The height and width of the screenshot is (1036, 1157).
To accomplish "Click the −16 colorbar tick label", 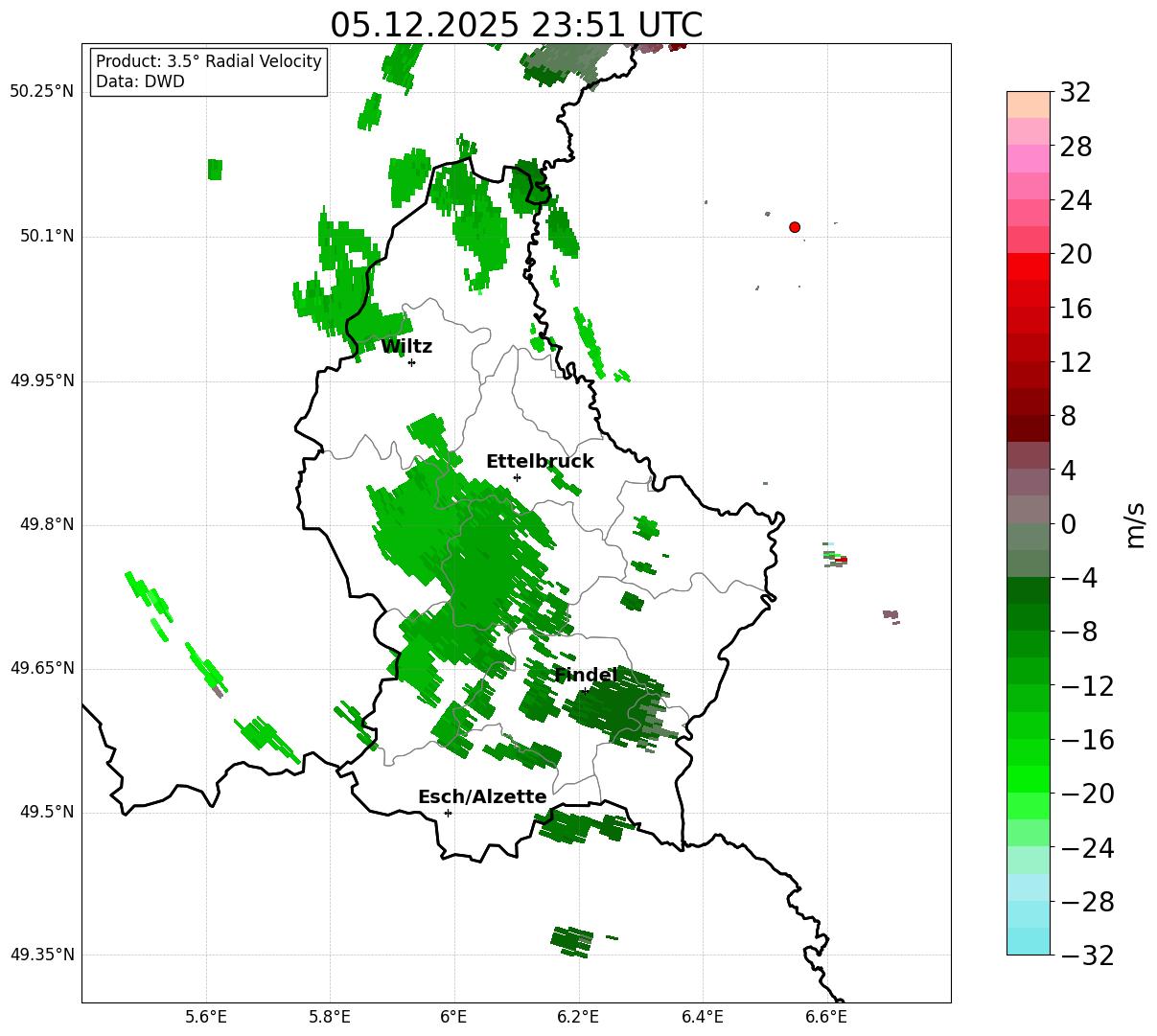I will (1087, 740).
